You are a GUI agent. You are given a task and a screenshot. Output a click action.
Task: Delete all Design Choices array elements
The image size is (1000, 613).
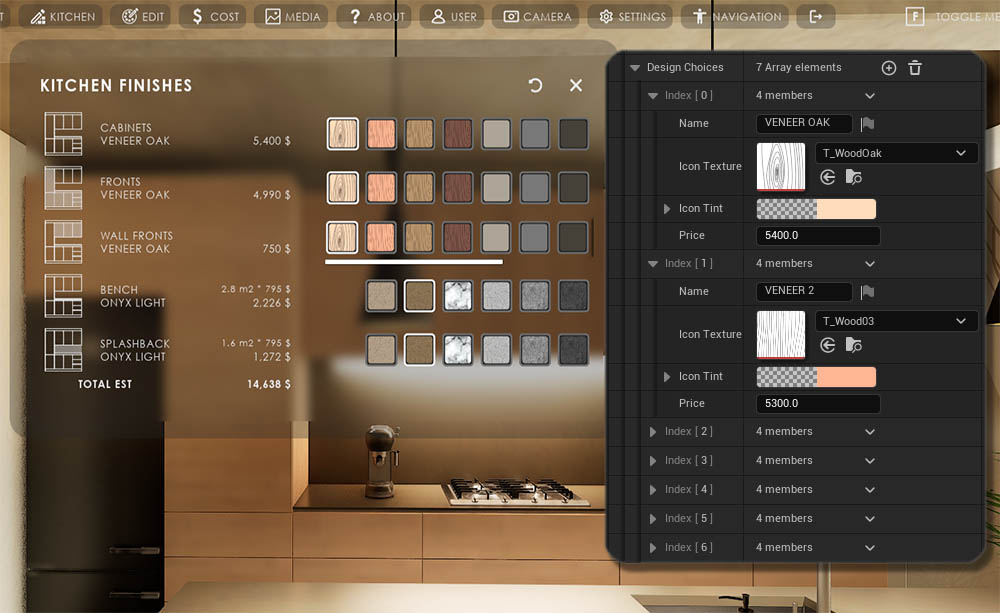pyautogui.click(x=915, y=68)
